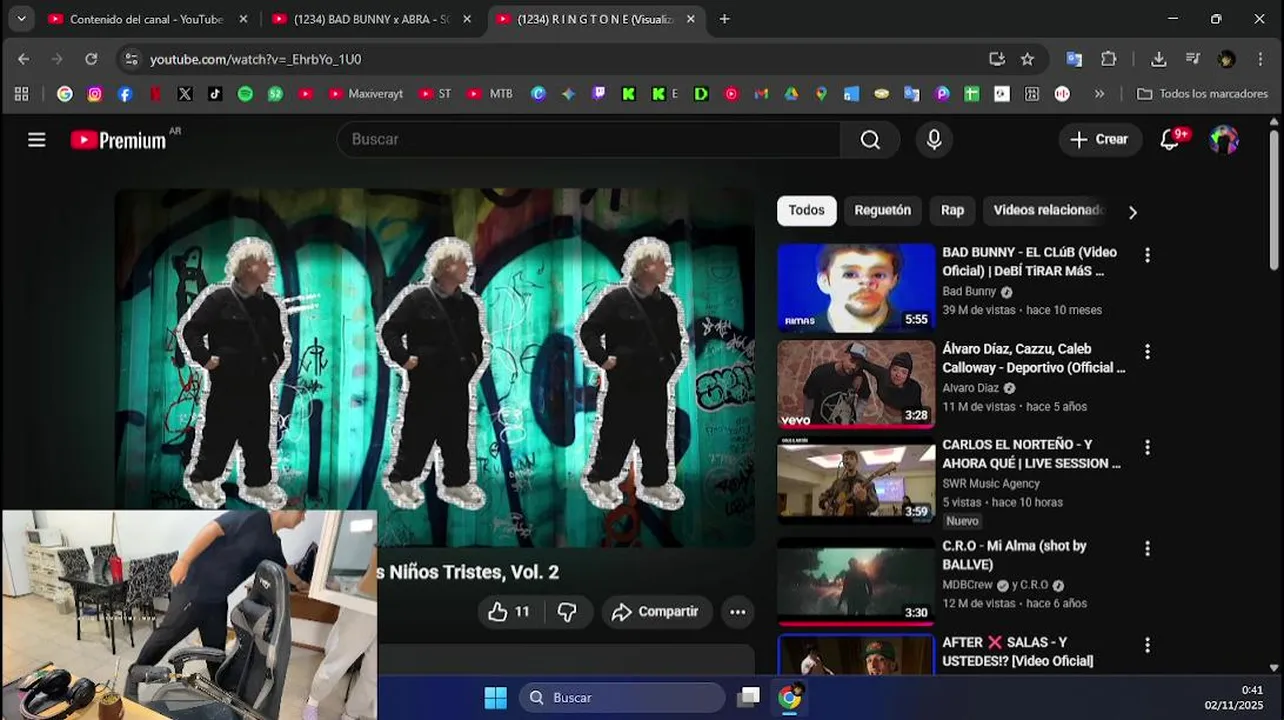1284x720 pixels.
Task: Close the R I N G T O N E tab
Action: [x=691, y=19]
